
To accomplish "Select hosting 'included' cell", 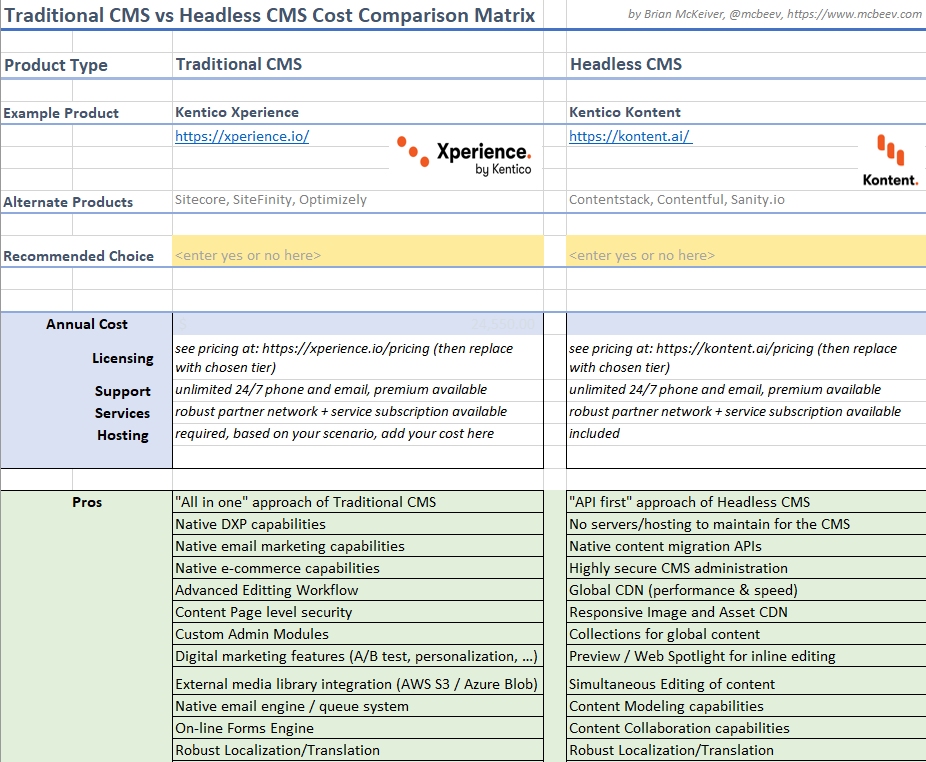I will point(746,434).
